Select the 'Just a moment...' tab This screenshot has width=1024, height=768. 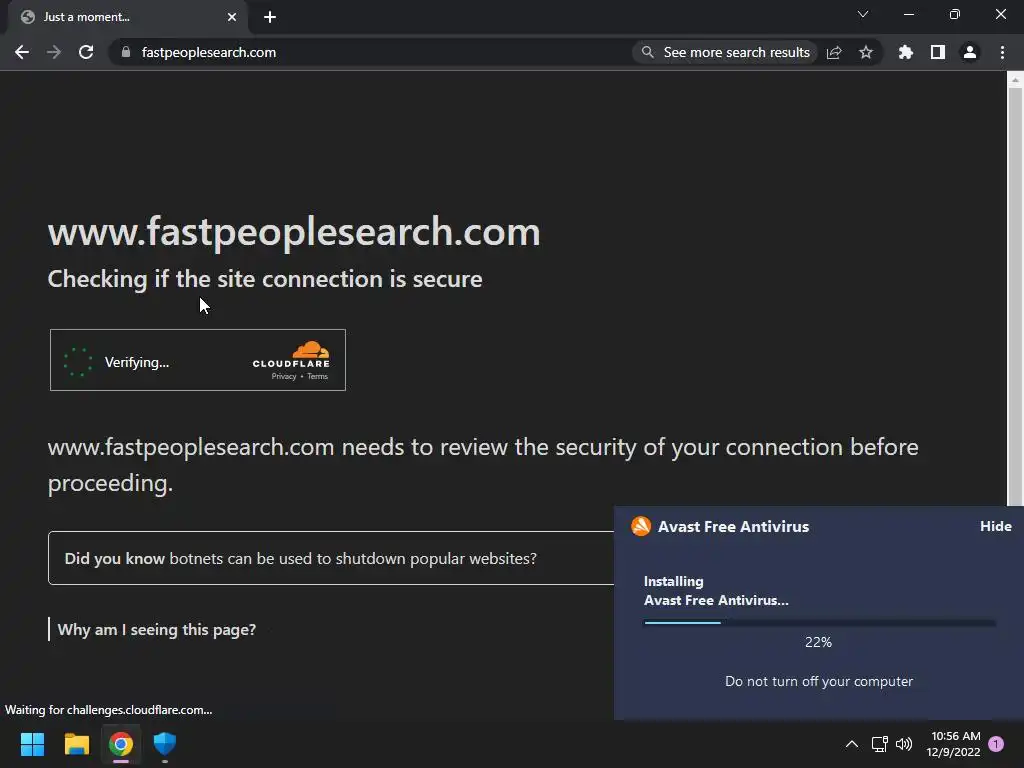click(x=127, y=17)
